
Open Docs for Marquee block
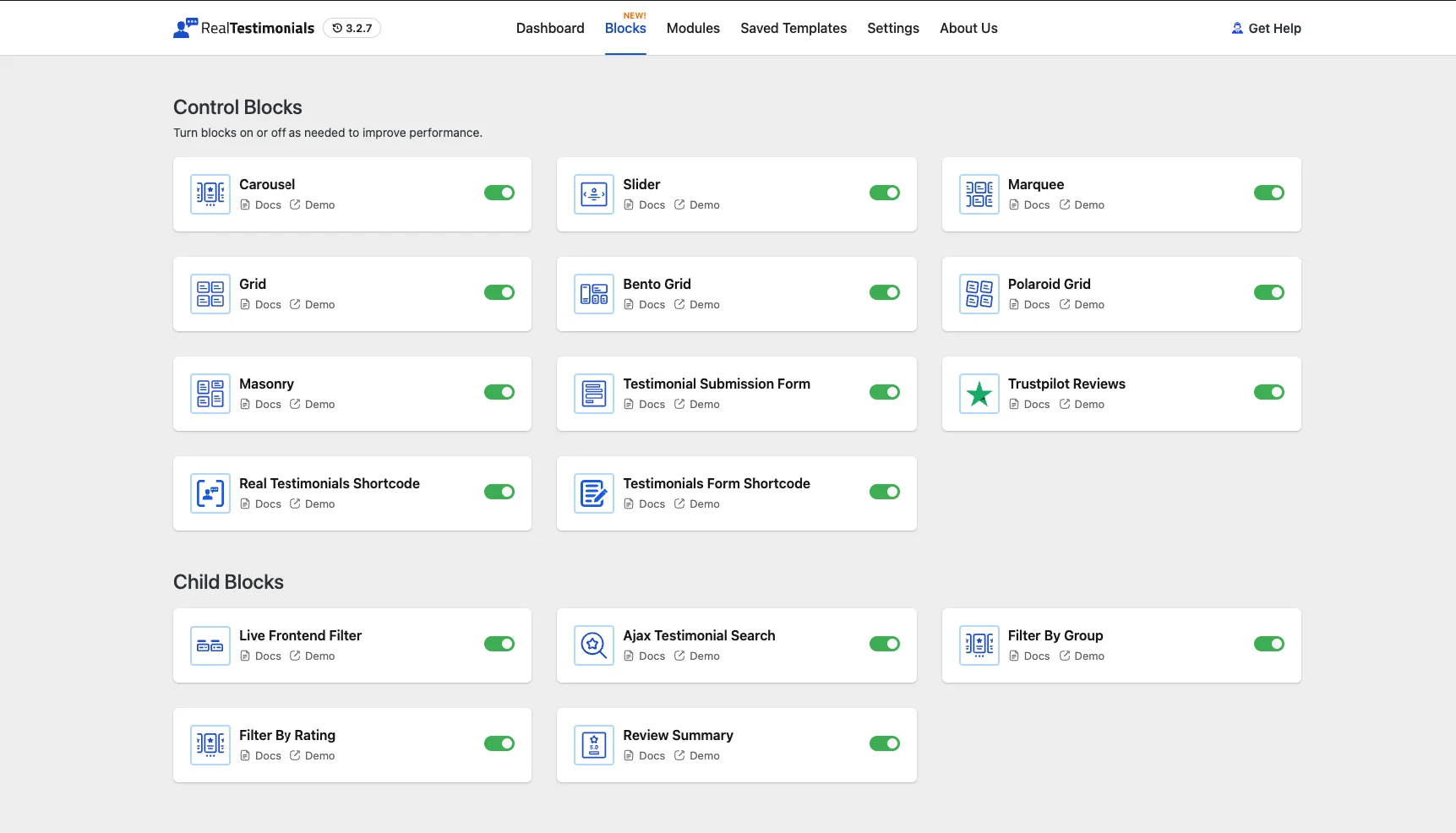click(1029, 204)
